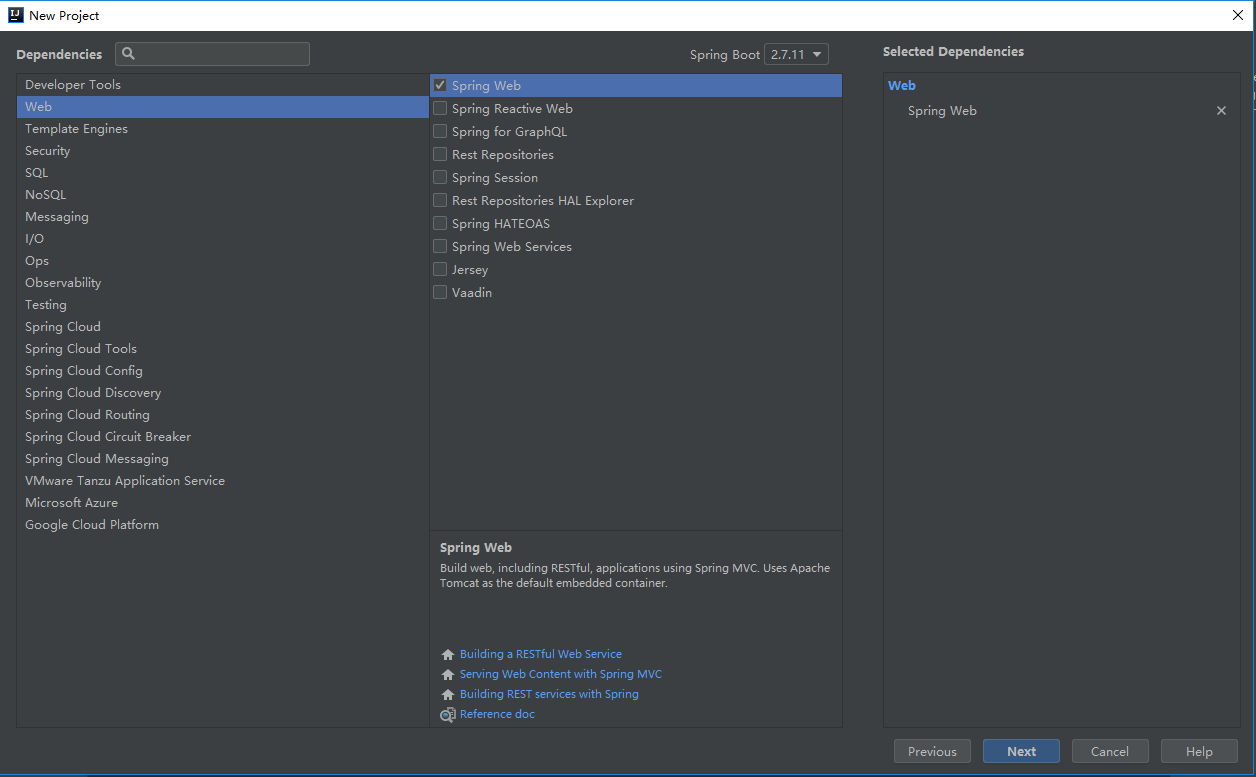Click the home icon beside Building REST services
The width and height of the screenshot is (1256, 777).
tap(448, 695)
